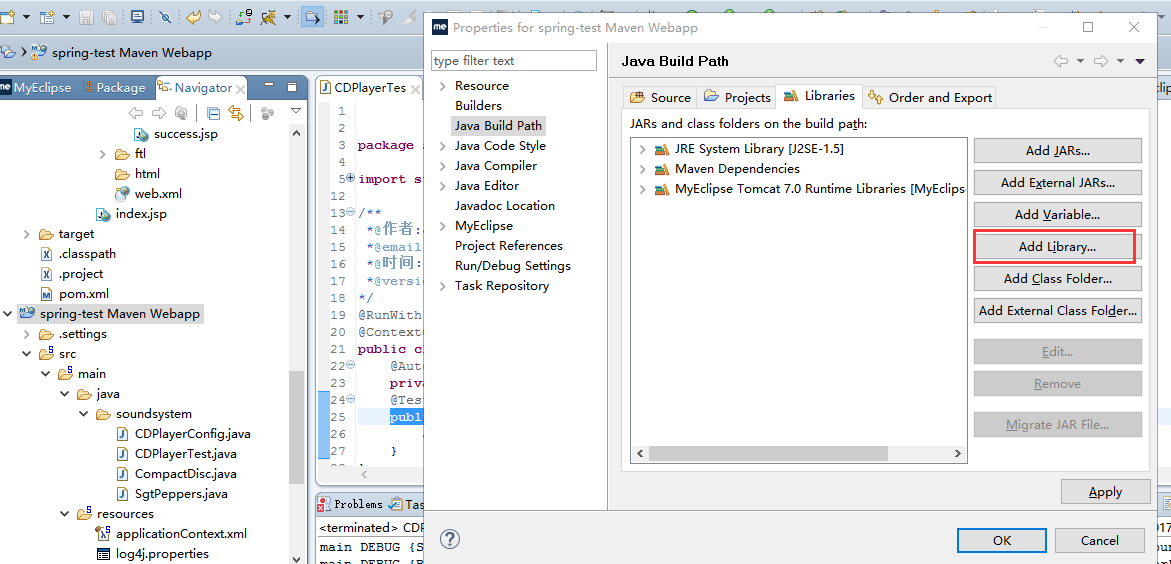Open the Tomcat server dropdown arrow
The height and width of the screenshot is (564, 1171).
click(x=287, y=16)
